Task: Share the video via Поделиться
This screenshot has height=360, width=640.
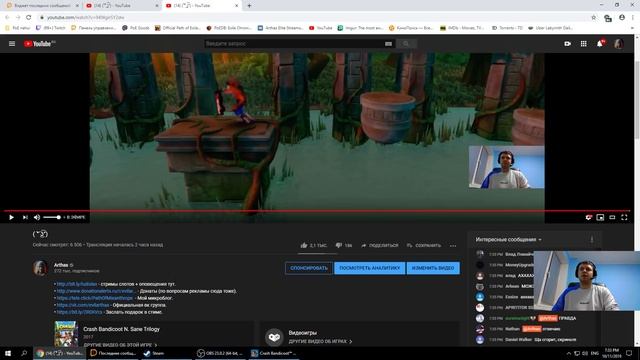Action: tap(379, 245)
